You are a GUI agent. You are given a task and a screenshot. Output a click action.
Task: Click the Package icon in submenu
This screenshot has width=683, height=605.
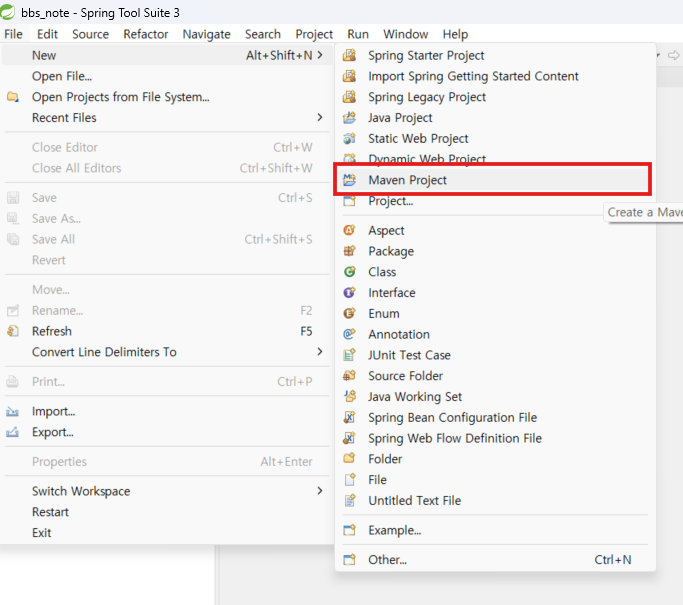click(349, 251)
